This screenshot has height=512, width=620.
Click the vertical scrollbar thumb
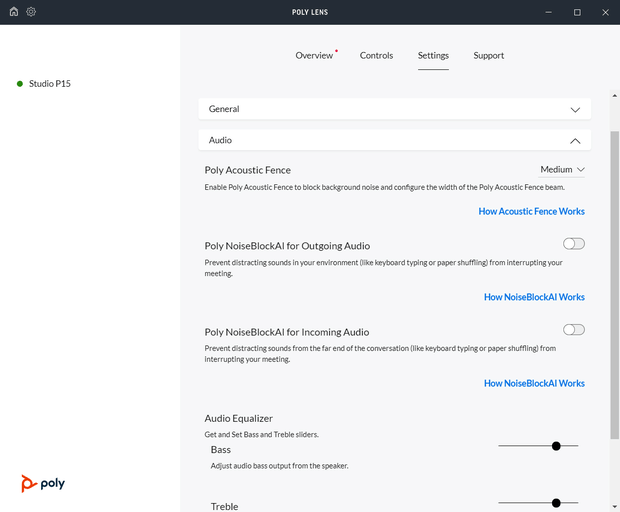(614, 285)
